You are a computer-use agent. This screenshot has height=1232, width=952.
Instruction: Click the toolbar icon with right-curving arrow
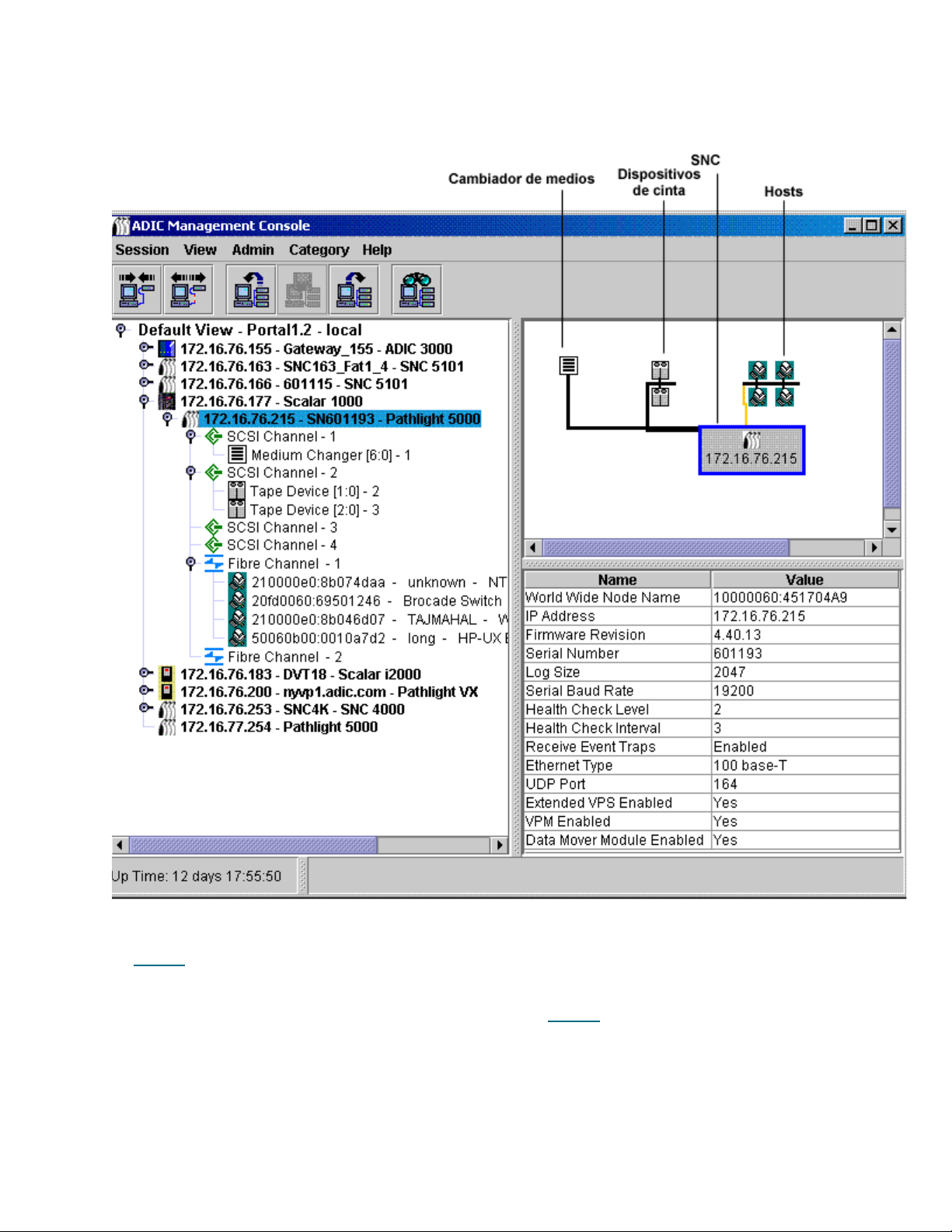coord(354,290)
